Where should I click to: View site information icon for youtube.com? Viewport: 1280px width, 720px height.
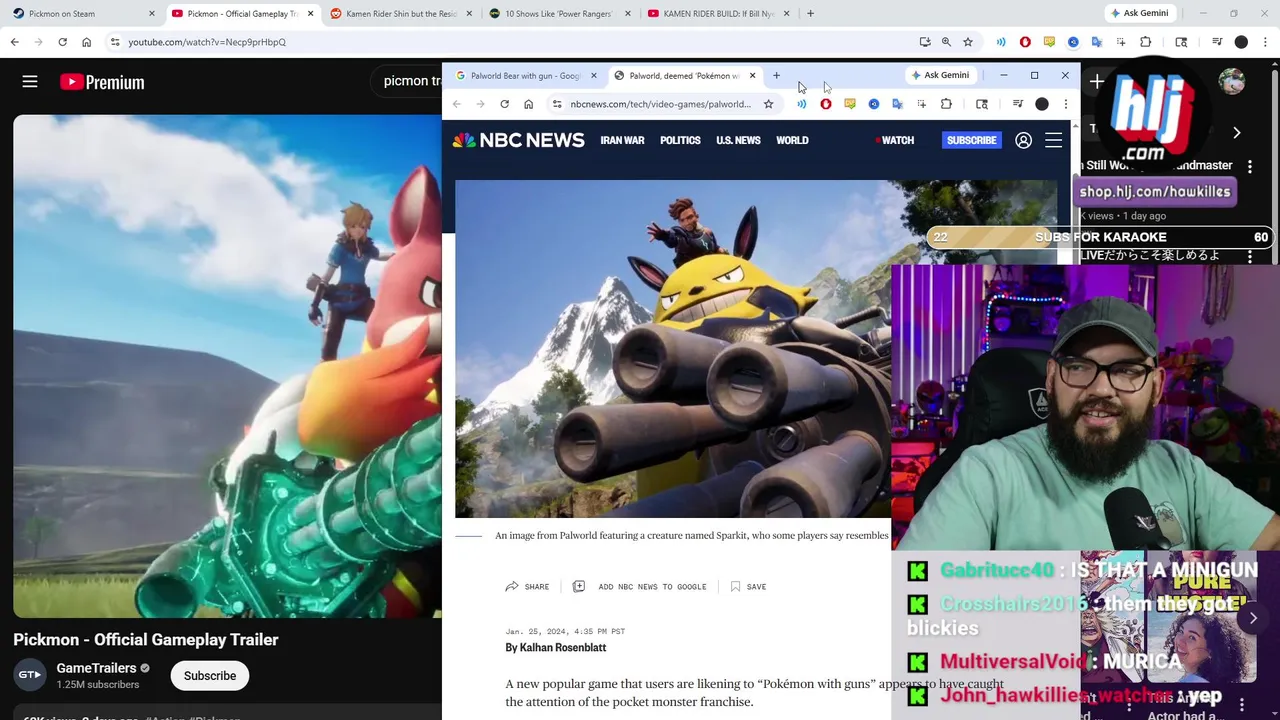(x=115, y=42)
